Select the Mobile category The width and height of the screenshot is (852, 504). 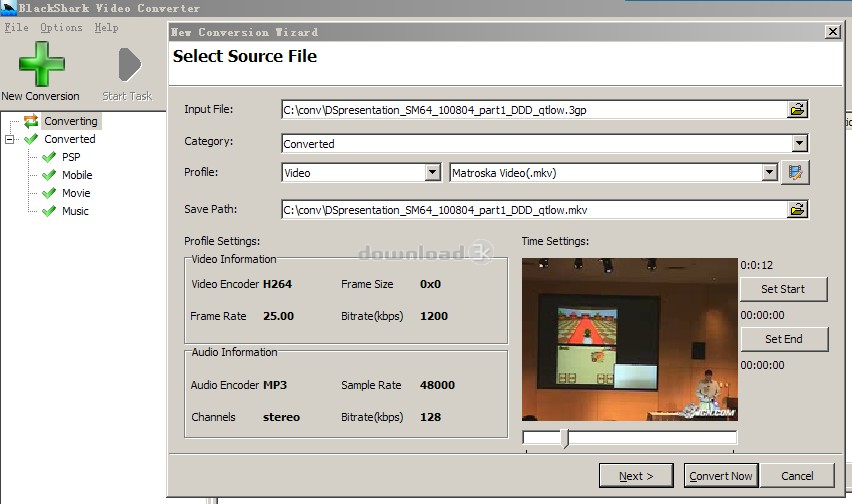click(x=77, y=175)
